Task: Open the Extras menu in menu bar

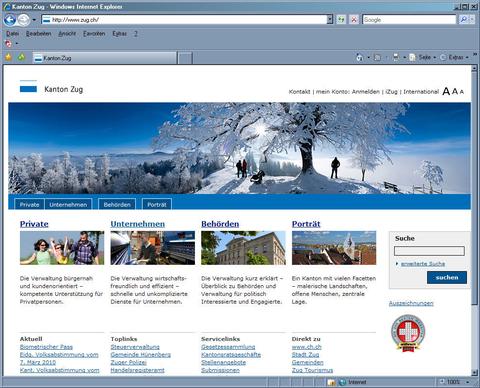Action: 119,34
